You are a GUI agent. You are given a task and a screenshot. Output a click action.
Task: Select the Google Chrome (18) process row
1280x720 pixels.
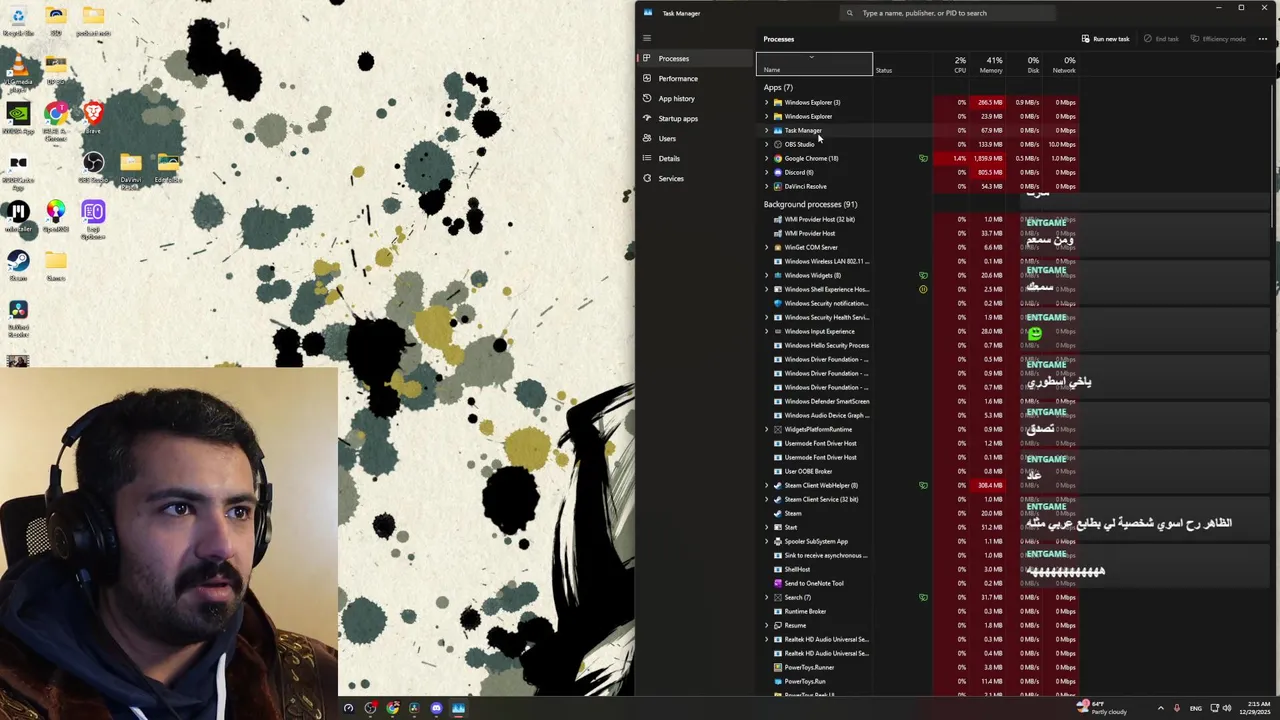[x=917, y=158]
